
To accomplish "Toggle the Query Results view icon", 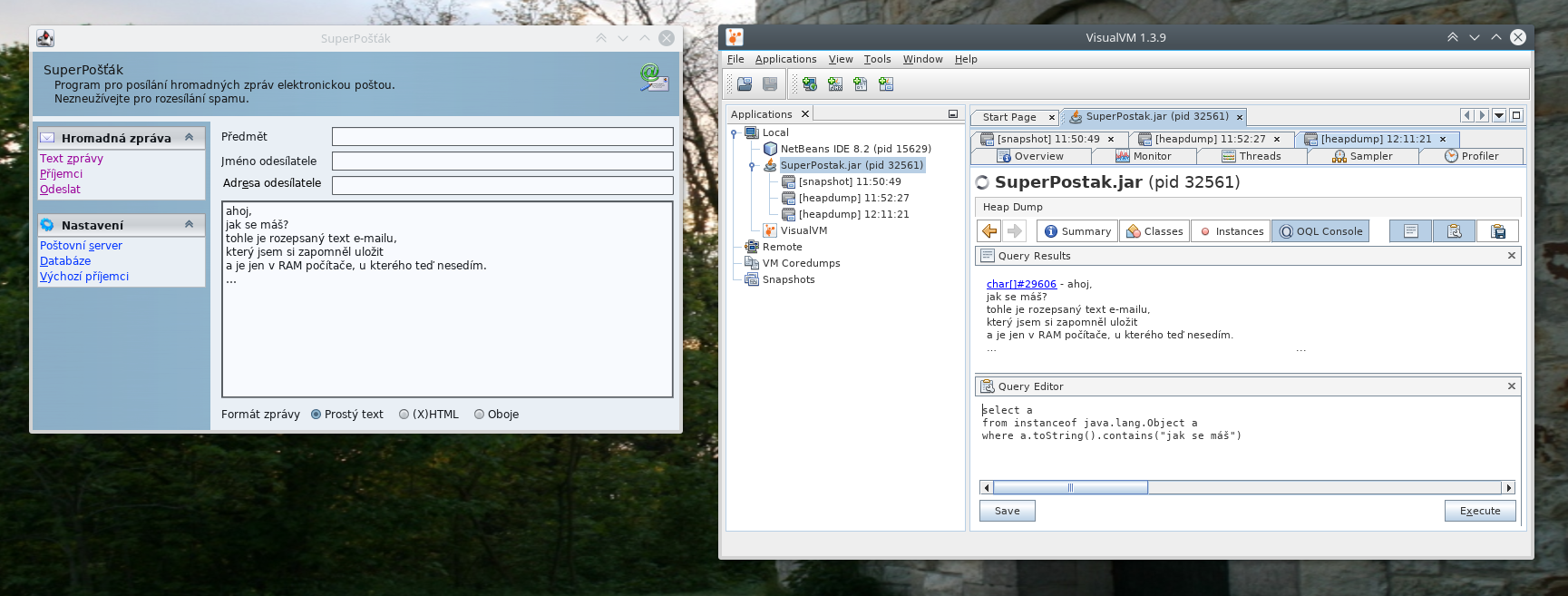I will (x=1411, y=231).
